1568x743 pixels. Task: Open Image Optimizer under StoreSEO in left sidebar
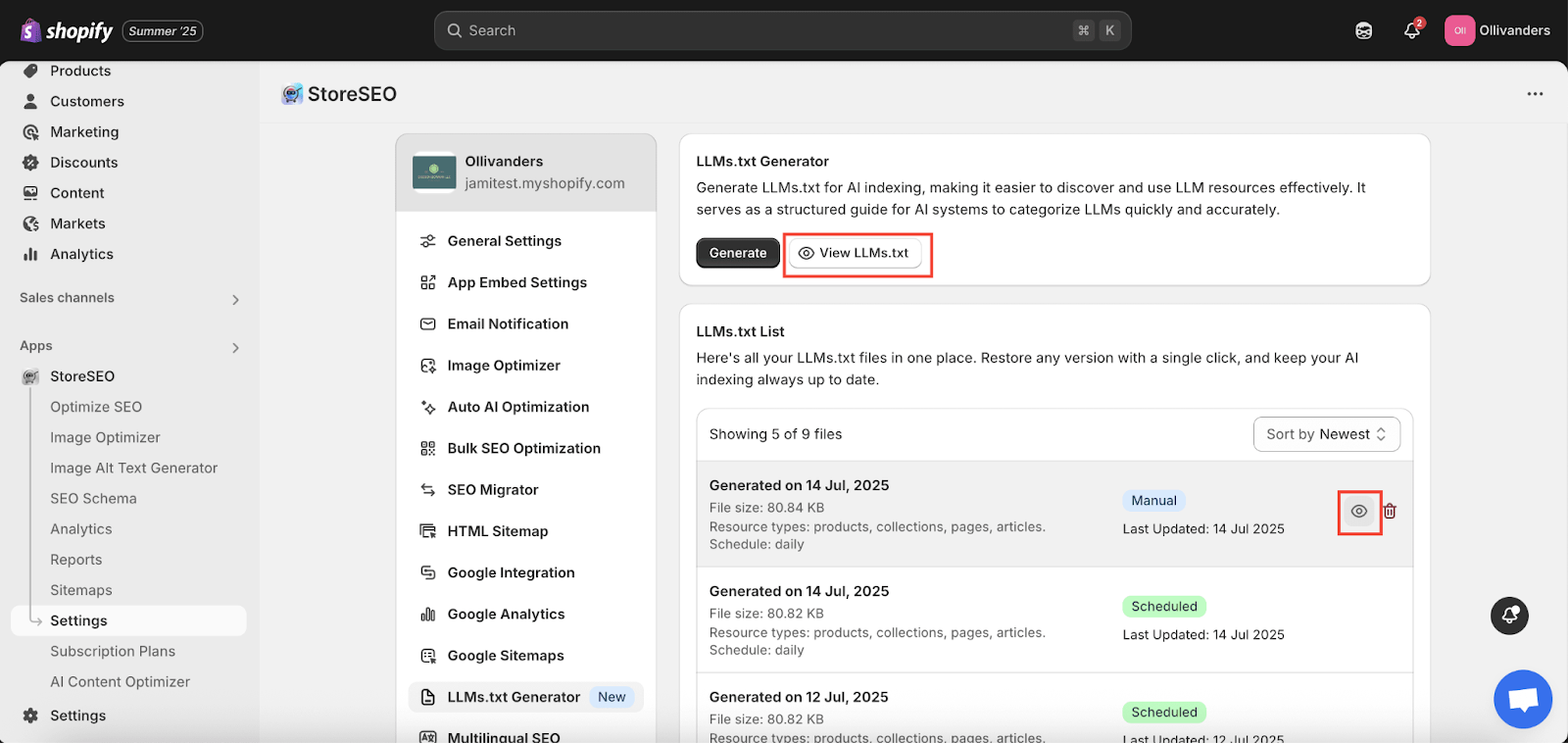[x=105, y=437]
